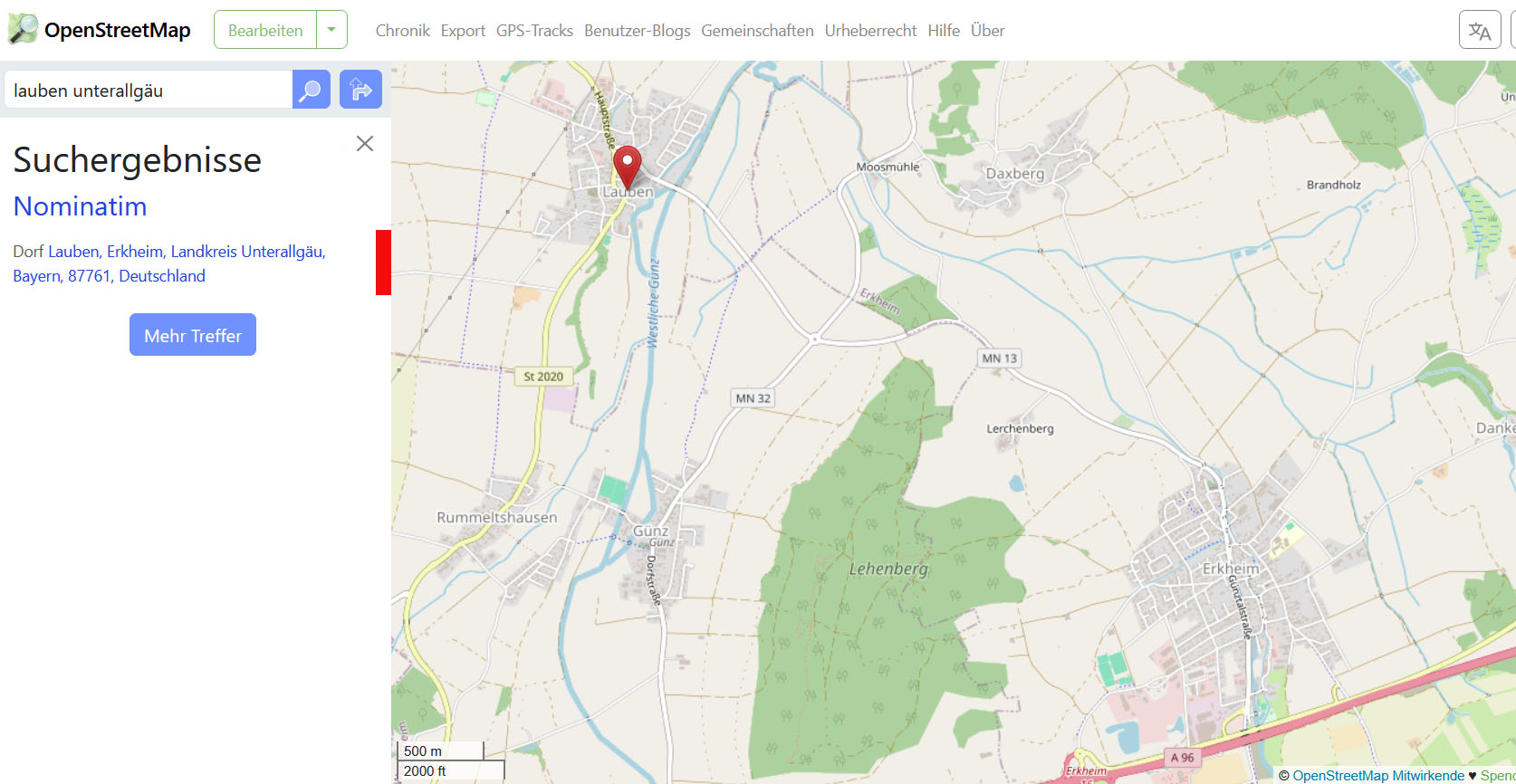Click the Bearbeiten button
This screenshot has height=784, width=1516.
click(x=265, y=30)
